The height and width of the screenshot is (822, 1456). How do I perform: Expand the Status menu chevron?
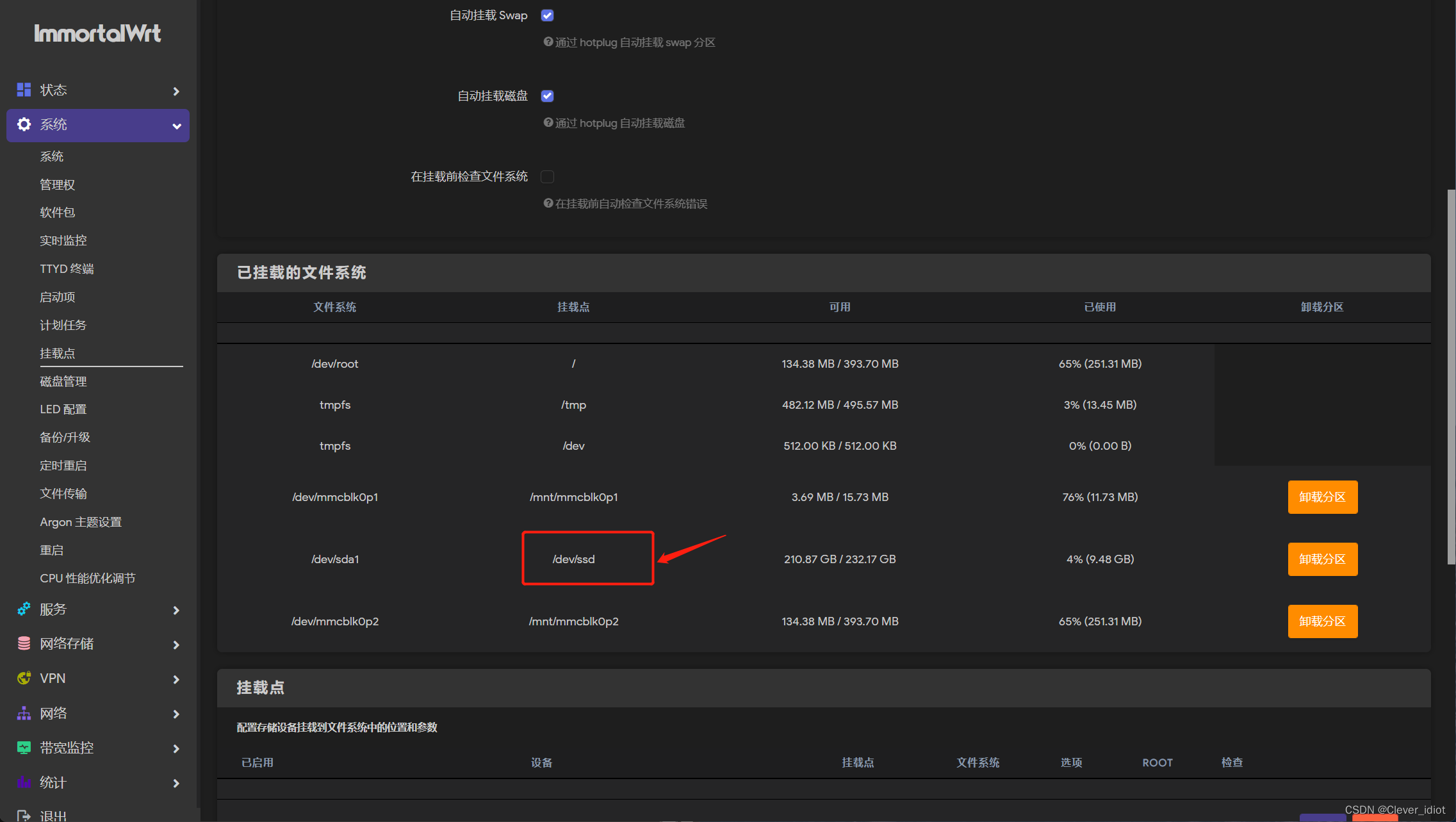(176, 91)
